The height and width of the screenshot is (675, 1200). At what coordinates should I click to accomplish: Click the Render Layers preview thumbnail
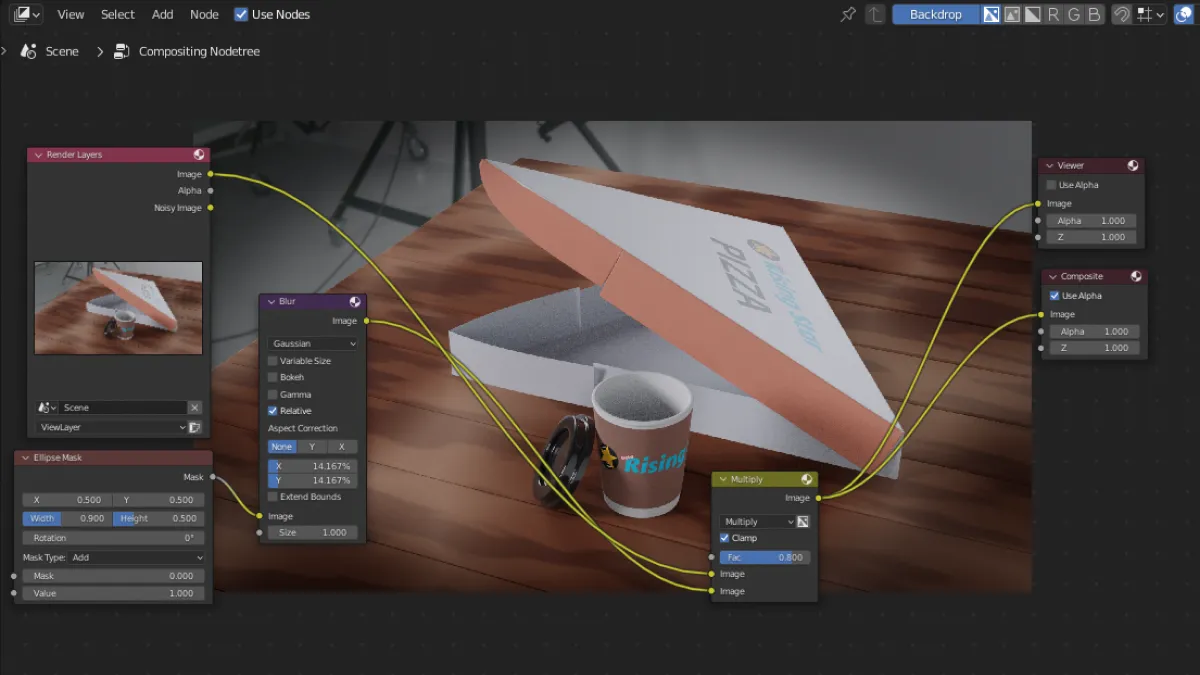click(x=118, y=308)
